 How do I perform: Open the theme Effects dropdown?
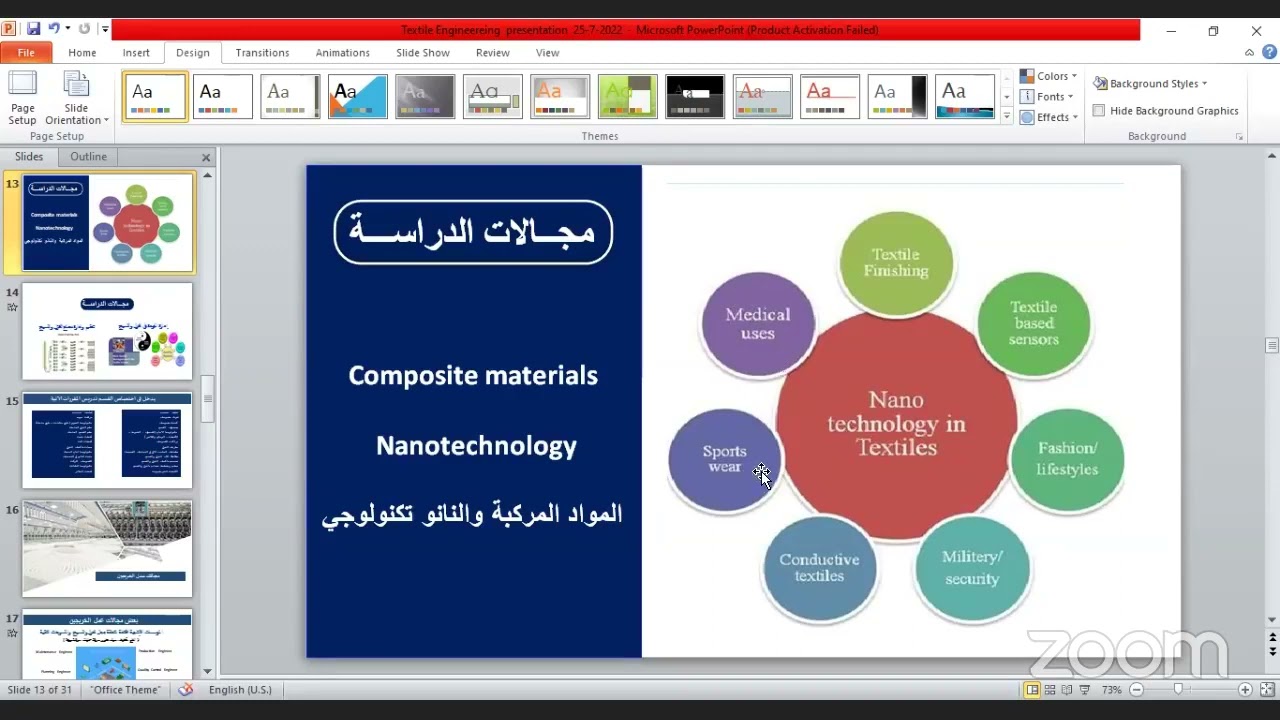(x=1048, y=117)
